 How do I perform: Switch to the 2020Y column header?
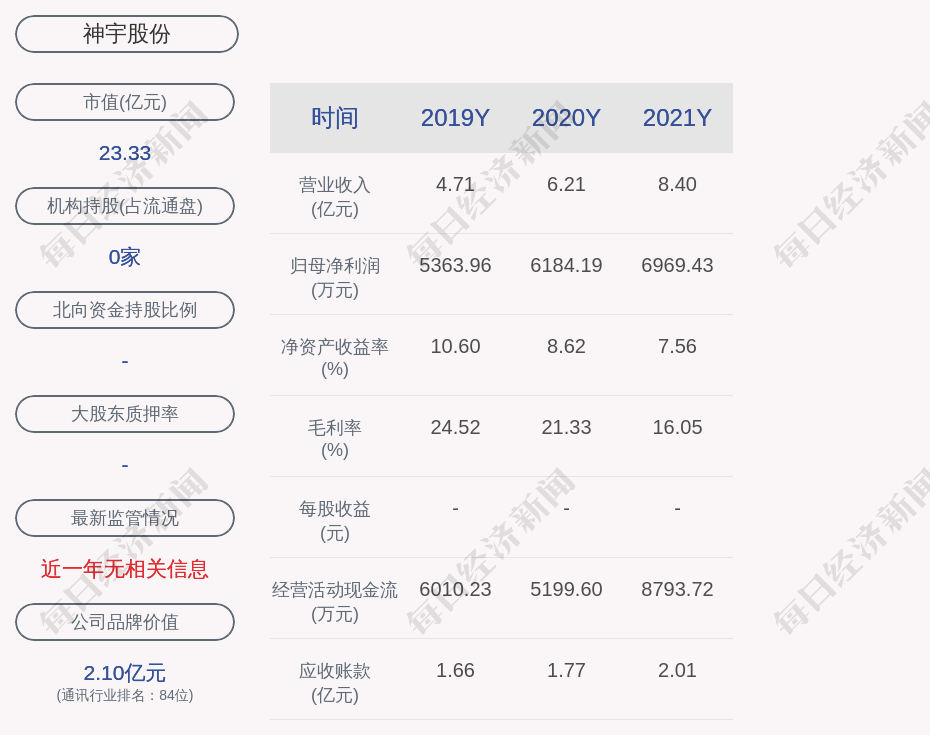(566, 118)
